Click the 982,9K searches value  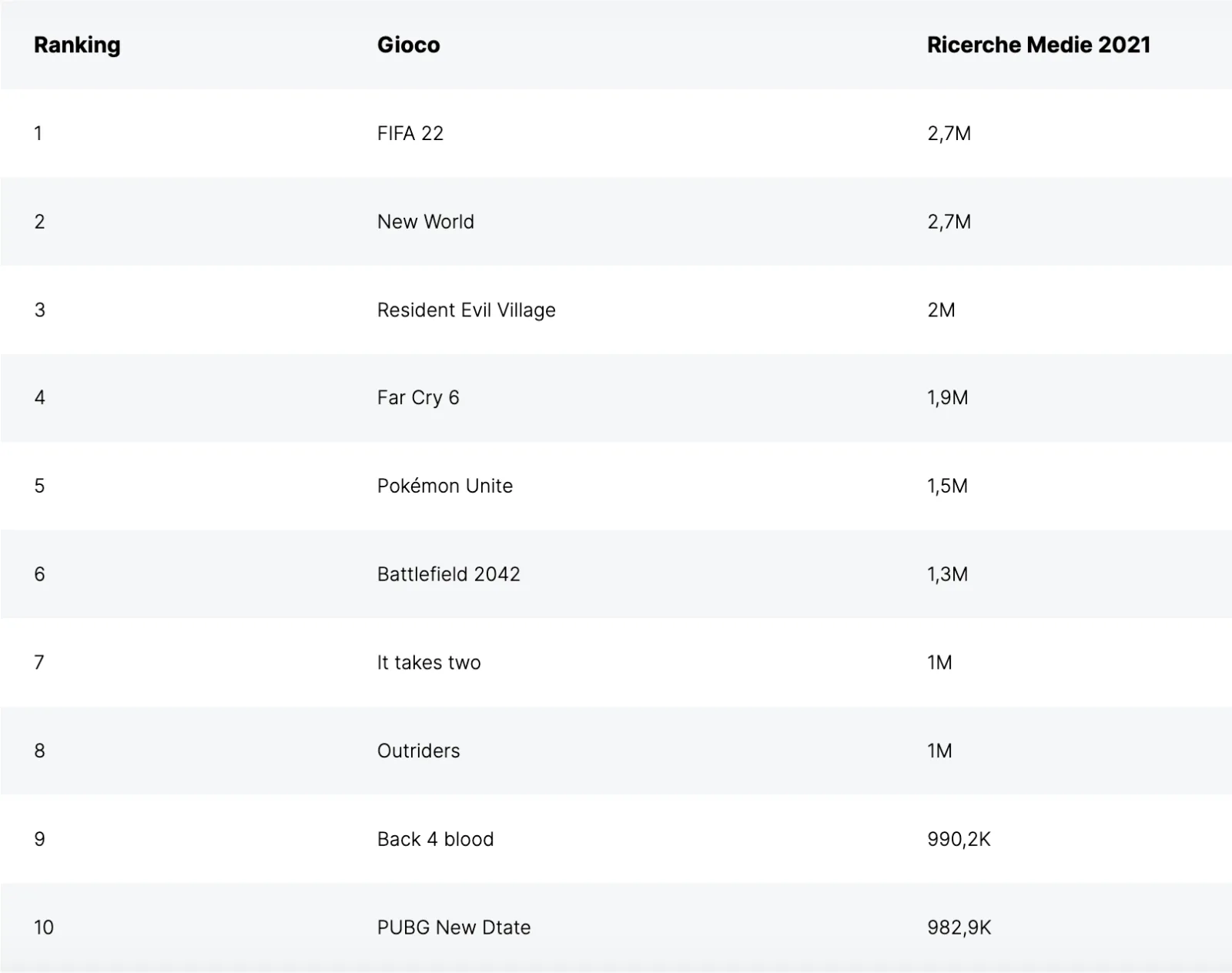click(959, 928)
